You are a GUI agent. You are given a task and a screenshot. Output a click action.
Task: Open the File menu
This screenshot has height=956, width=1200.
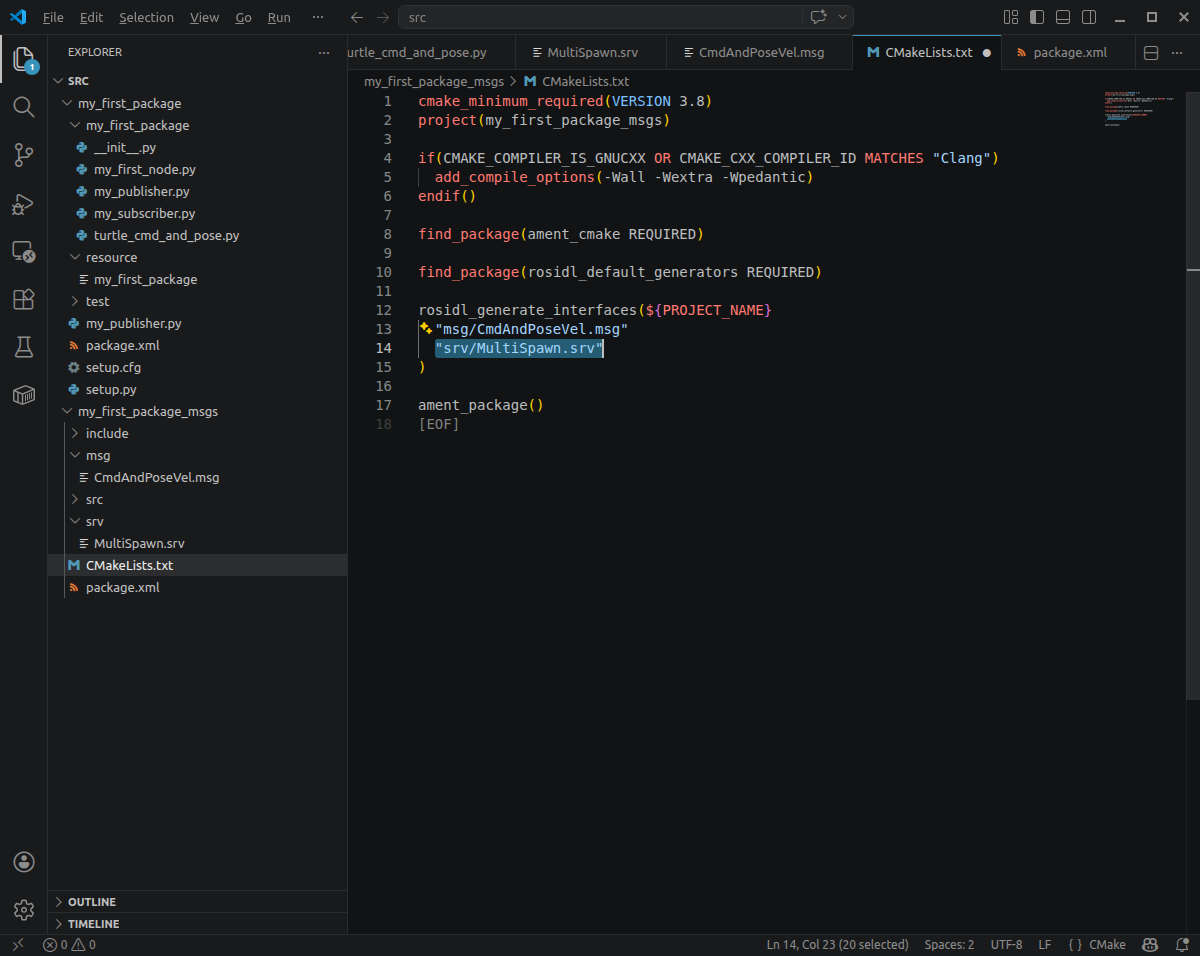(x=53, y=17)
